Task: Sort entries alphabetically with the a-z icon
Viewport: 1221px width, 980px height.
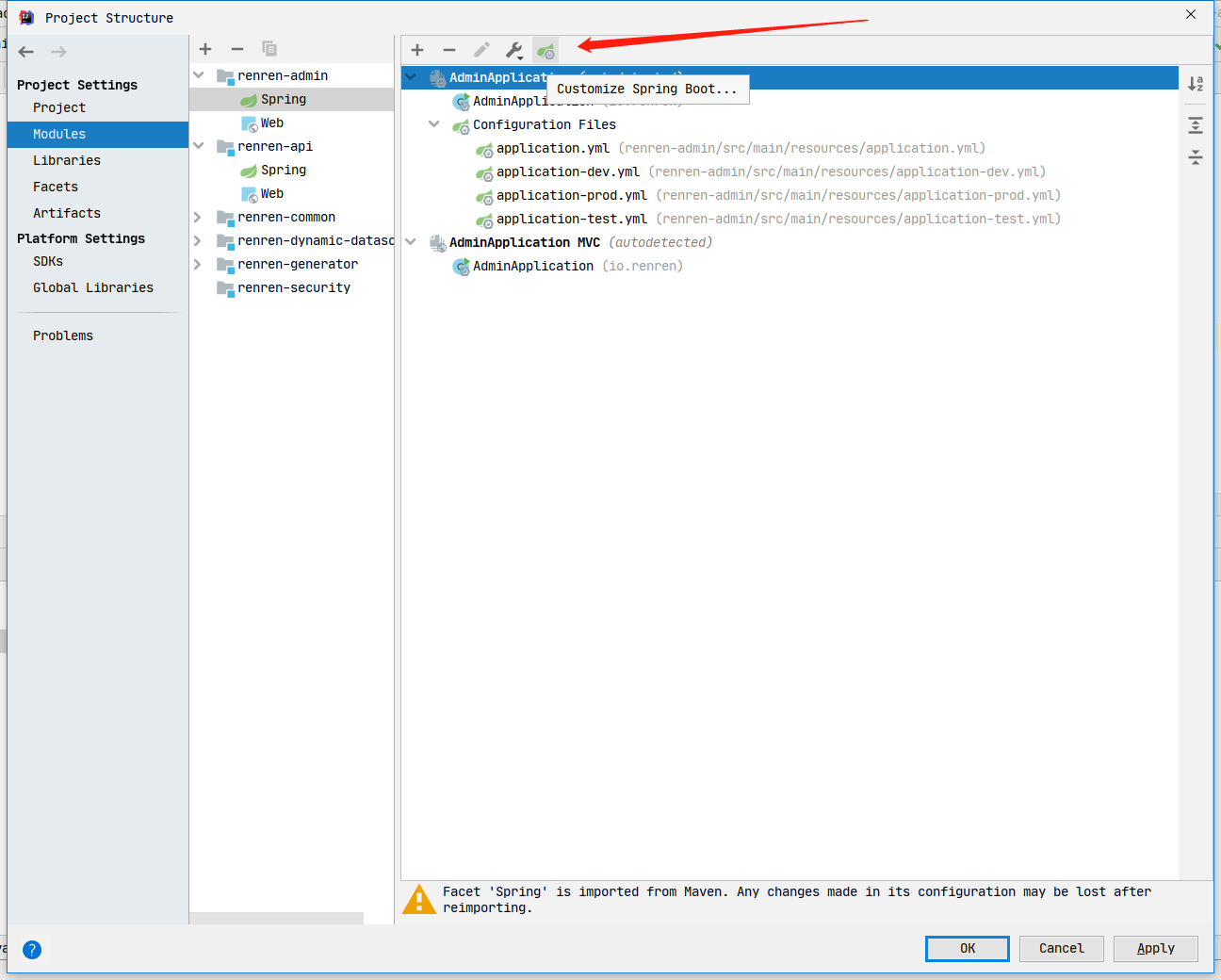Action: [x=1195, y=84]
